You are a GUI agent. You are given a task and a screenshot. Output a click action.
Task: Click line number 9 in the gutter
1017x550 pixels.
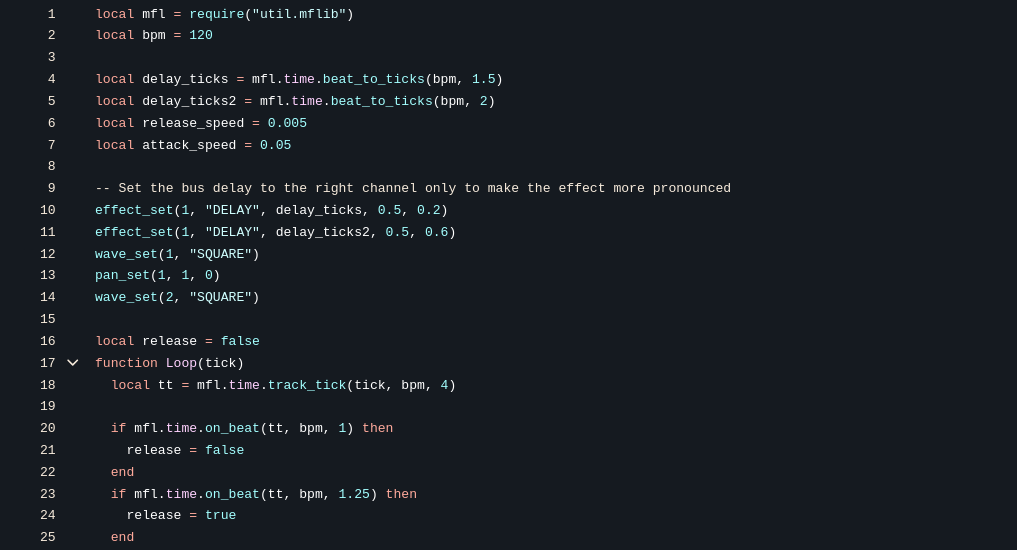click(x=51, y=188)
